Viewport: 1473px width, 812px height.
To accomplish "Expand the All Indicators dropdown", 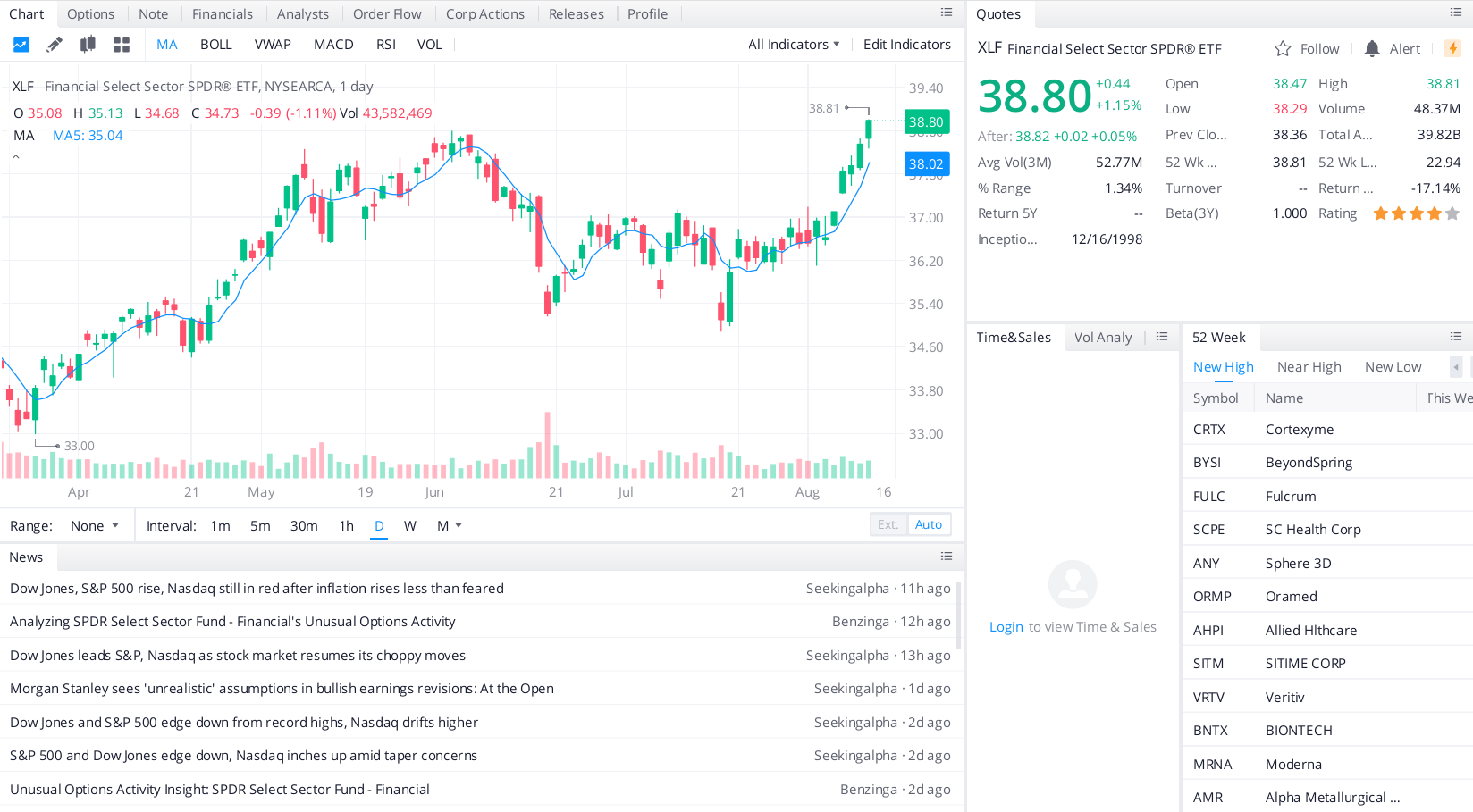I will (794, 45).
